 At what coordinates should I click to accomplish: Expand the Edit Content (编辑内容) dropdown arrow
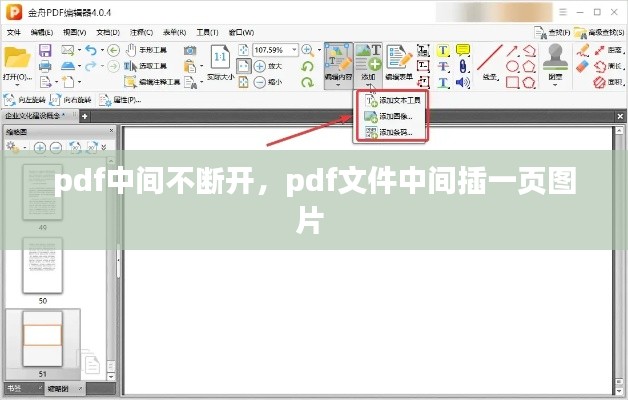tap(337, 86)
